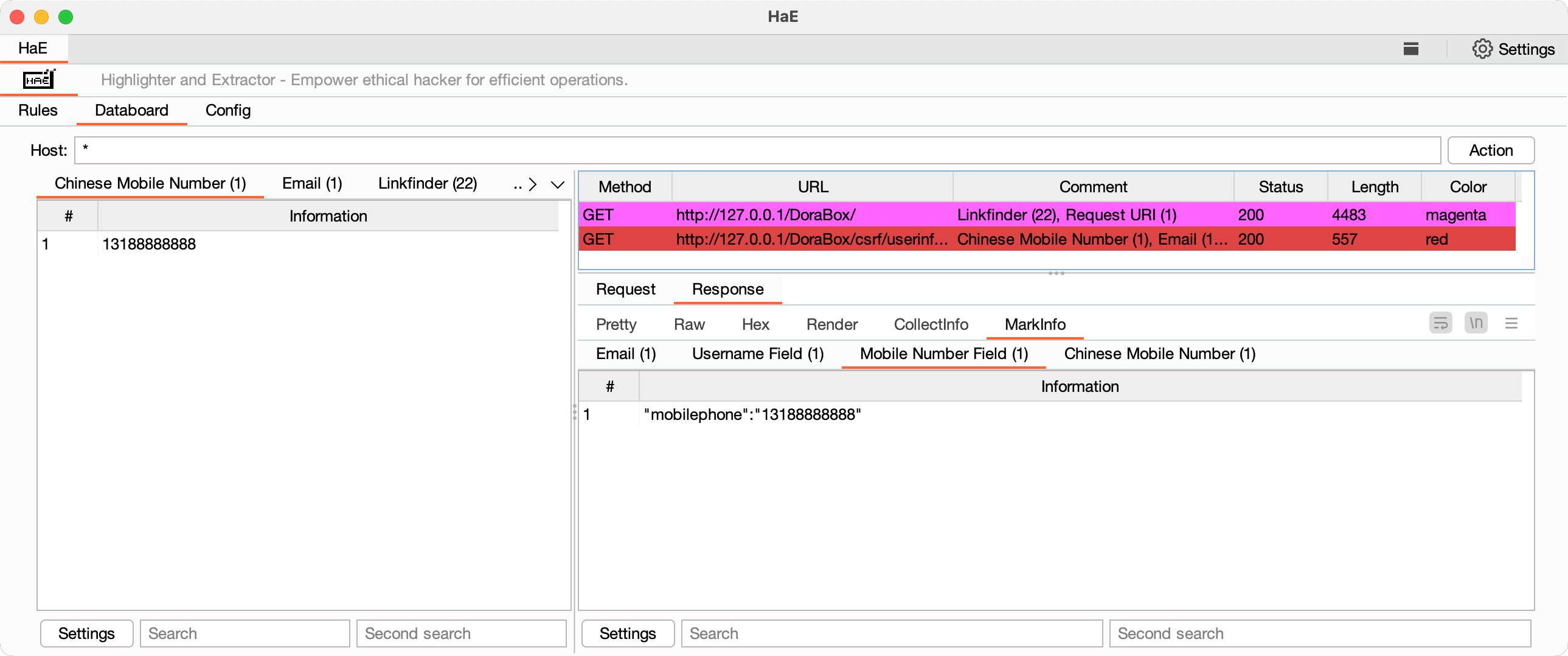The image size is (1568, 656).
Task: Click right panel Second search field
Action: (x=1319, y=633)
